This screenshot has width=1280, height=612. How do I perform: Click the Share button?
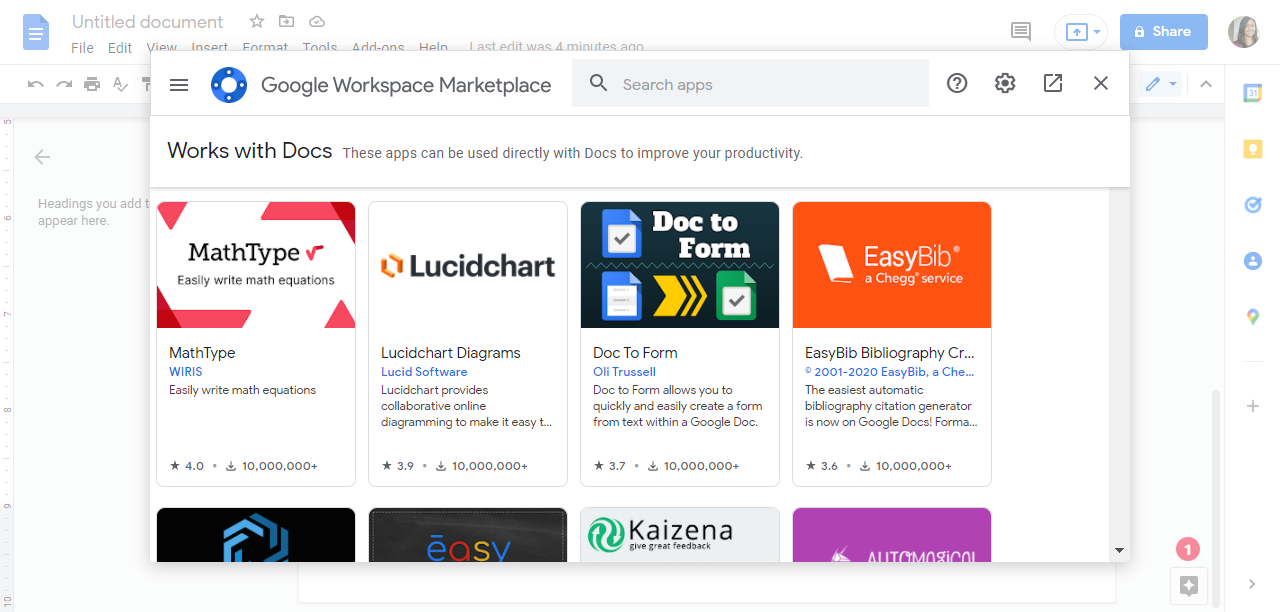[1164, 32]
